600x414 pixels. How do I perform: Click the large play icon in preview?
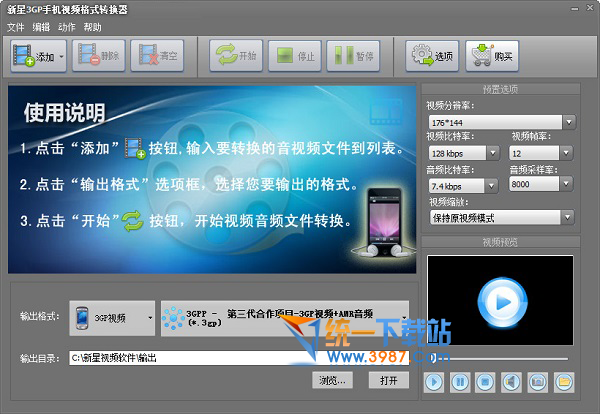pyautogui.click(x=499, y=297)
